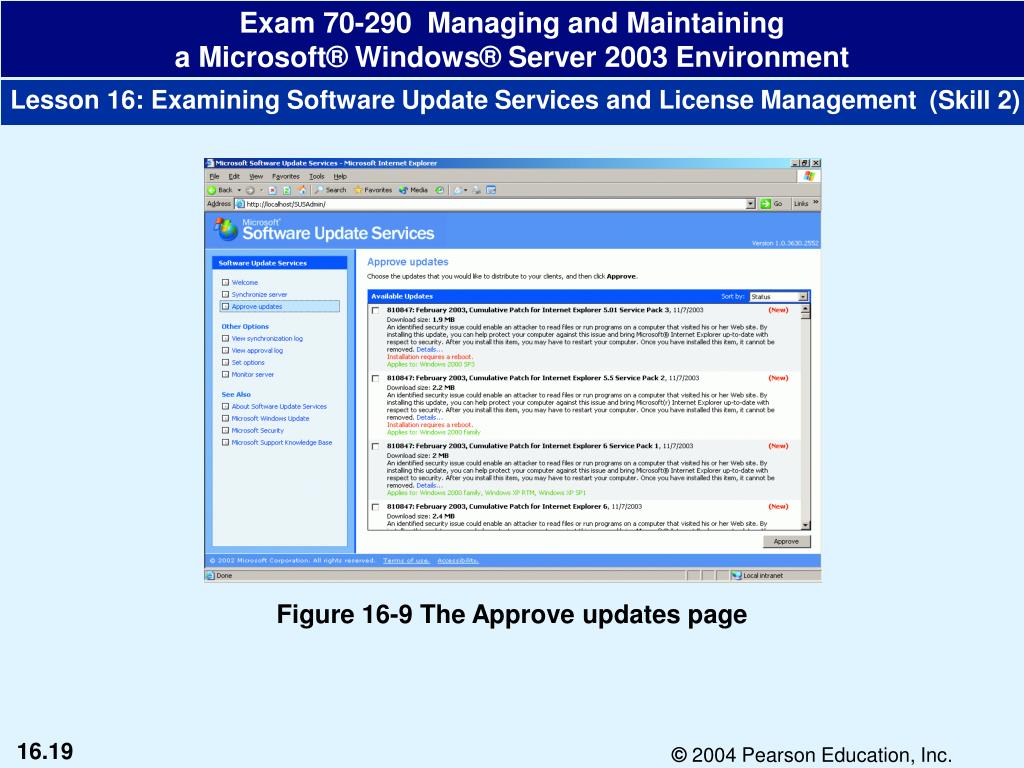
Task: Click the Edit page toolbar icon
Action: (491, 190)
